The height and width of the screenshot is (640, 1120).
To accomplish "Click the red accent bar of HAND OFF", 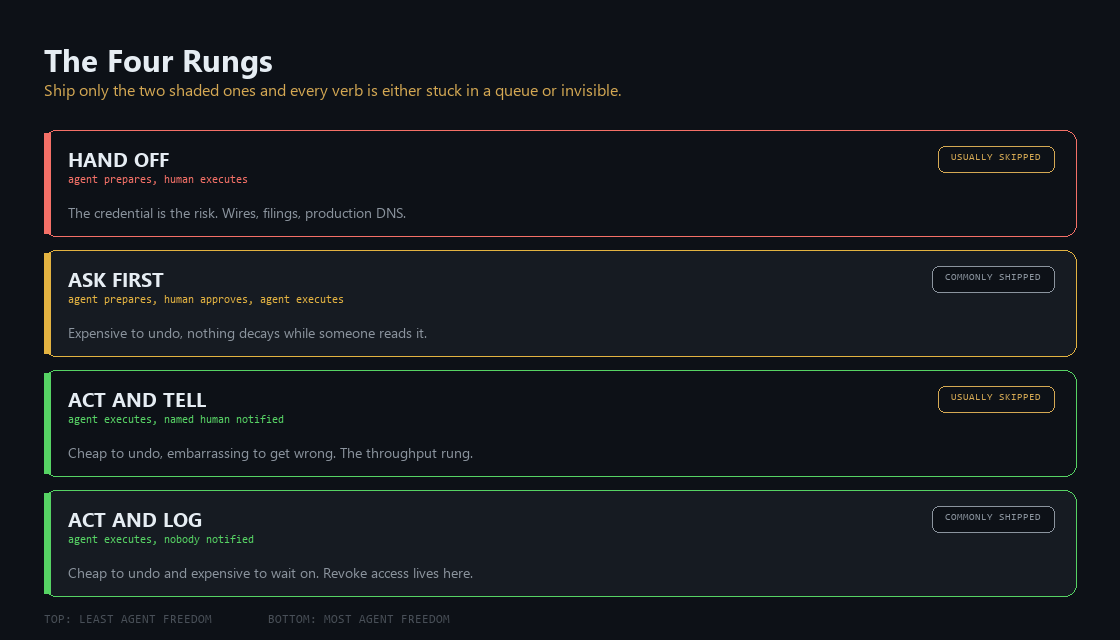I will 47,184.
